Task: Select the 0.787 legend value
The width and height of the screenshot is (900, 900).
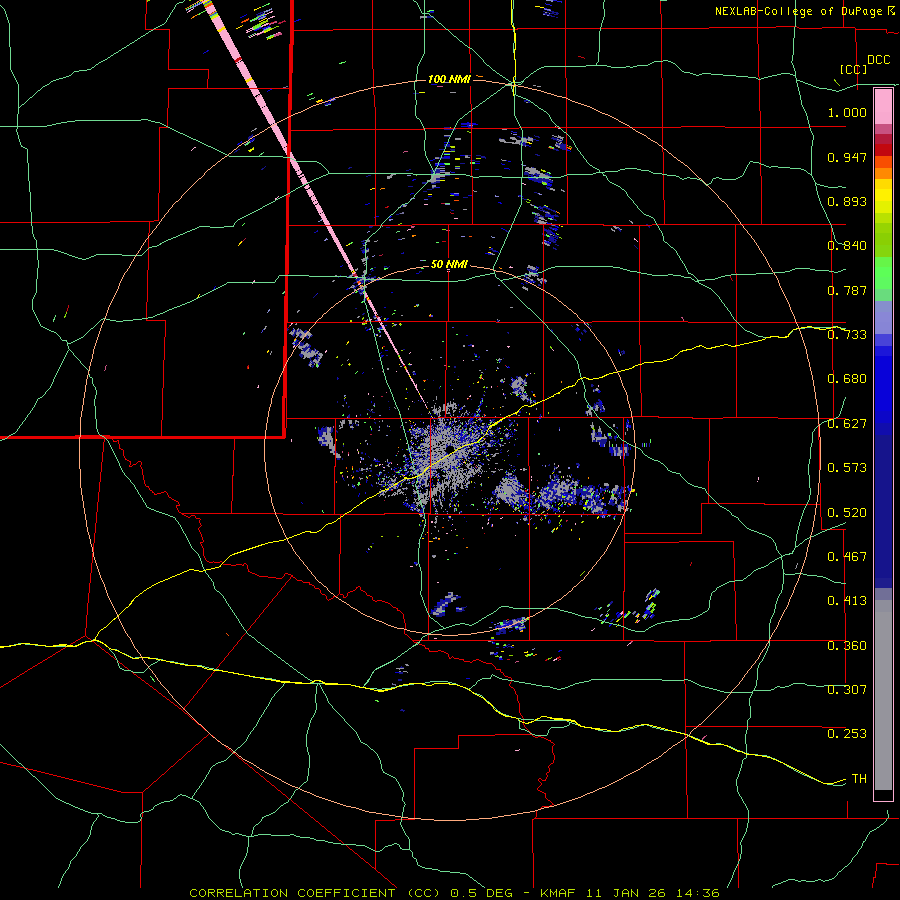Action: [x=847, y=290]
